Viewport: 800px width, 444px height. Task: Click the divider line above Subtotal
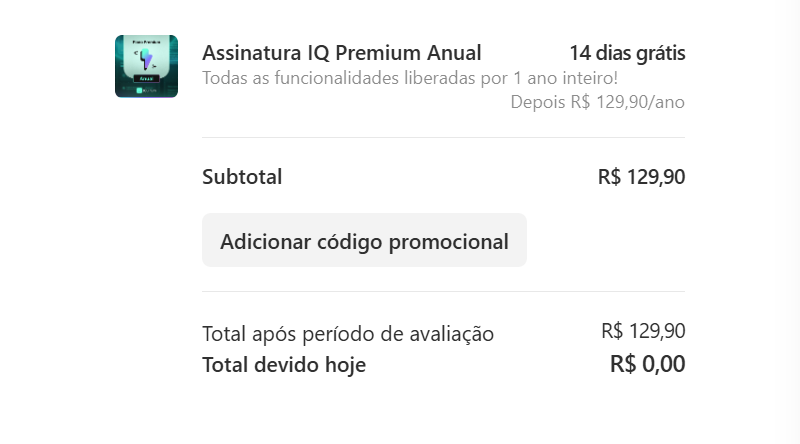[443, 138]
